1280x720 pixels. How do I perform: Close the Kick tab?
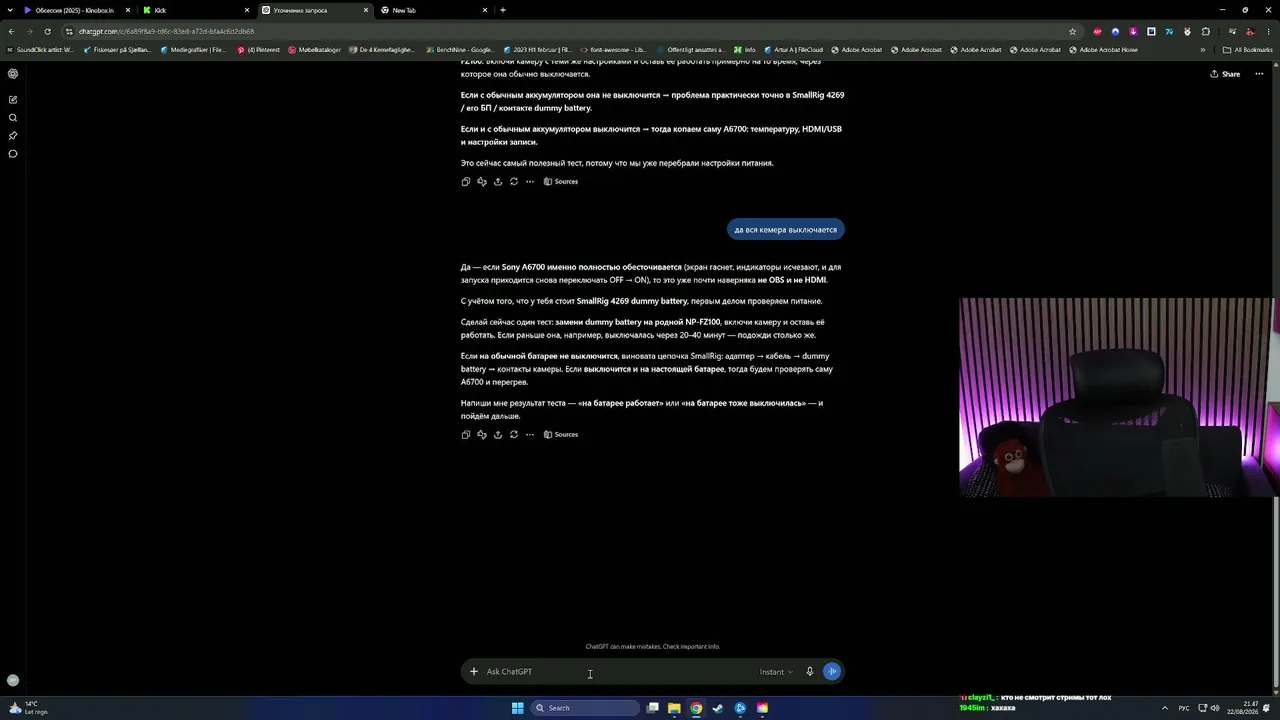click(247, 10)
